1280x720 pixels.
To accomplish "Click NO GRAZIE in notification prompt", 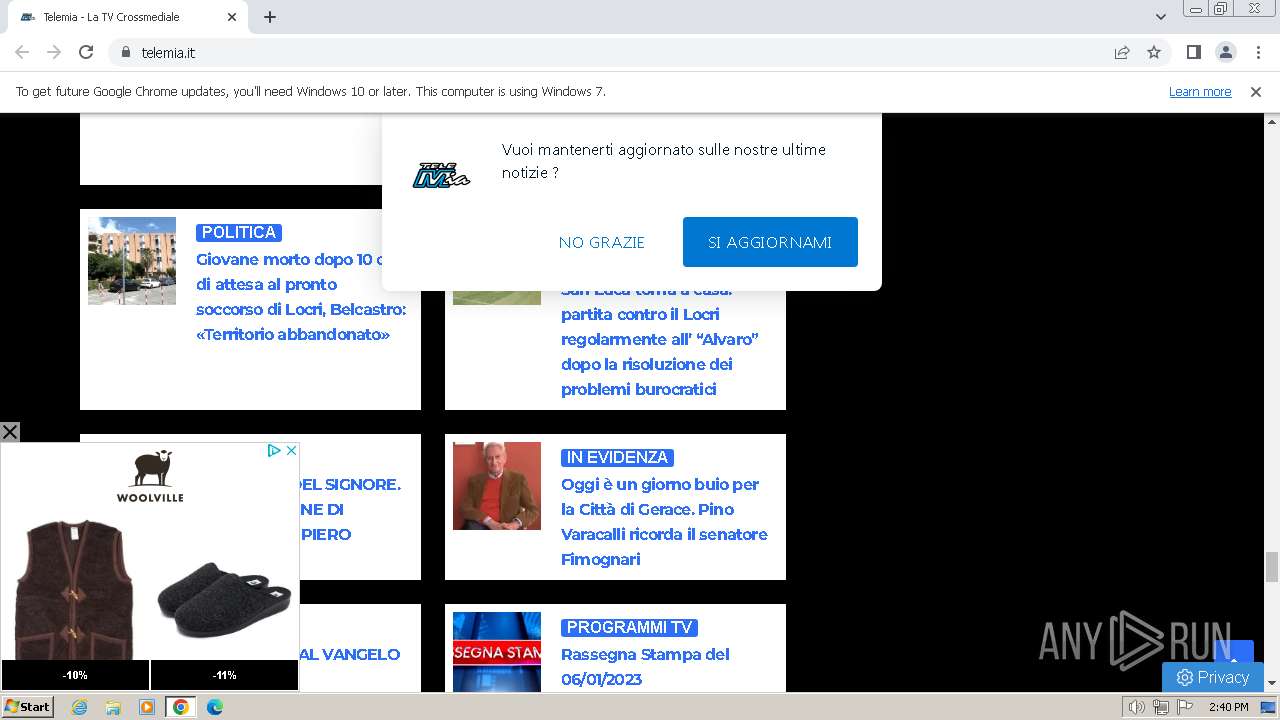I will click(x=602, y=242).
